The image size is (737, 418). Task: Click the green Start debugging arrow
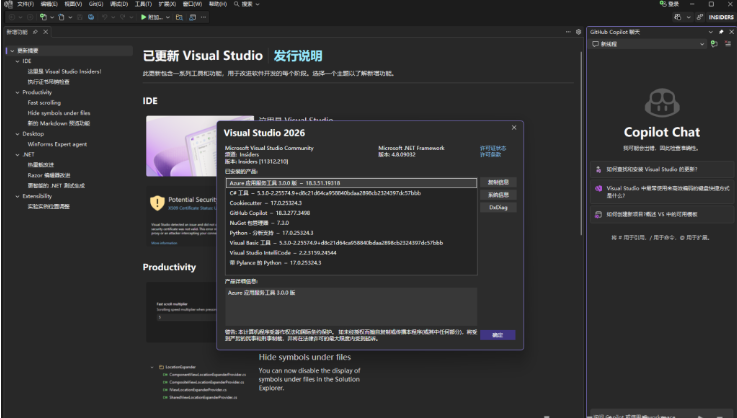click(x=139, y=17)
